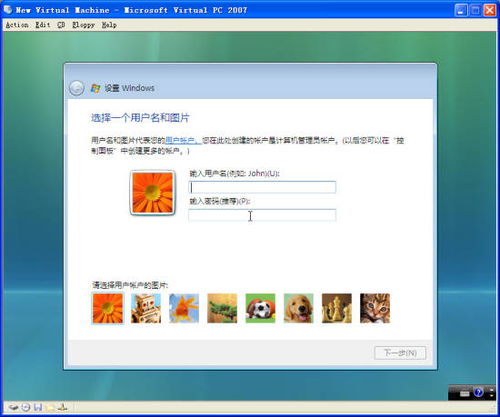Open the Action menu

coord(17,25)
